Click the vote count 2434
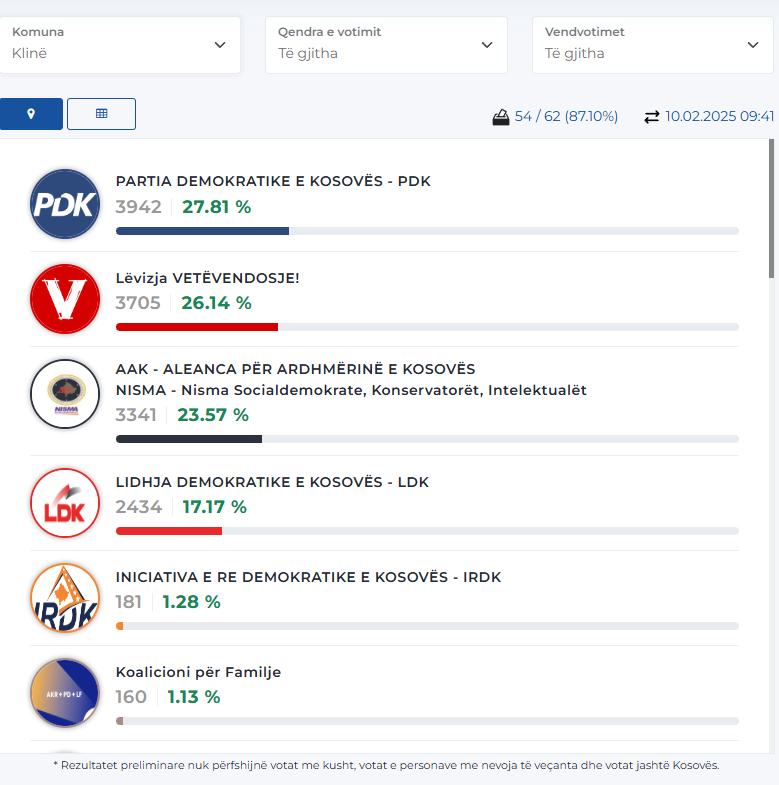This screenshot has height=785, width=779. pyautogui.click(x=139, y=507)
